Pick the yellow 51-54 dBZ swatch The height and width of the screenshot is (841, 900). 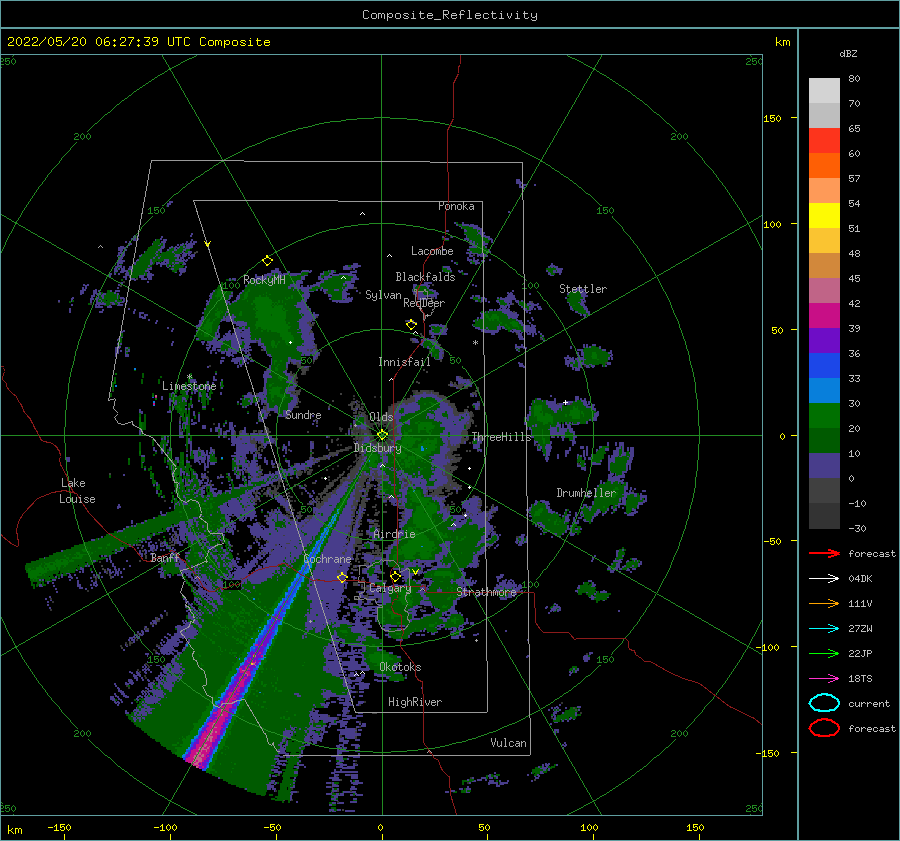point(824,216)
